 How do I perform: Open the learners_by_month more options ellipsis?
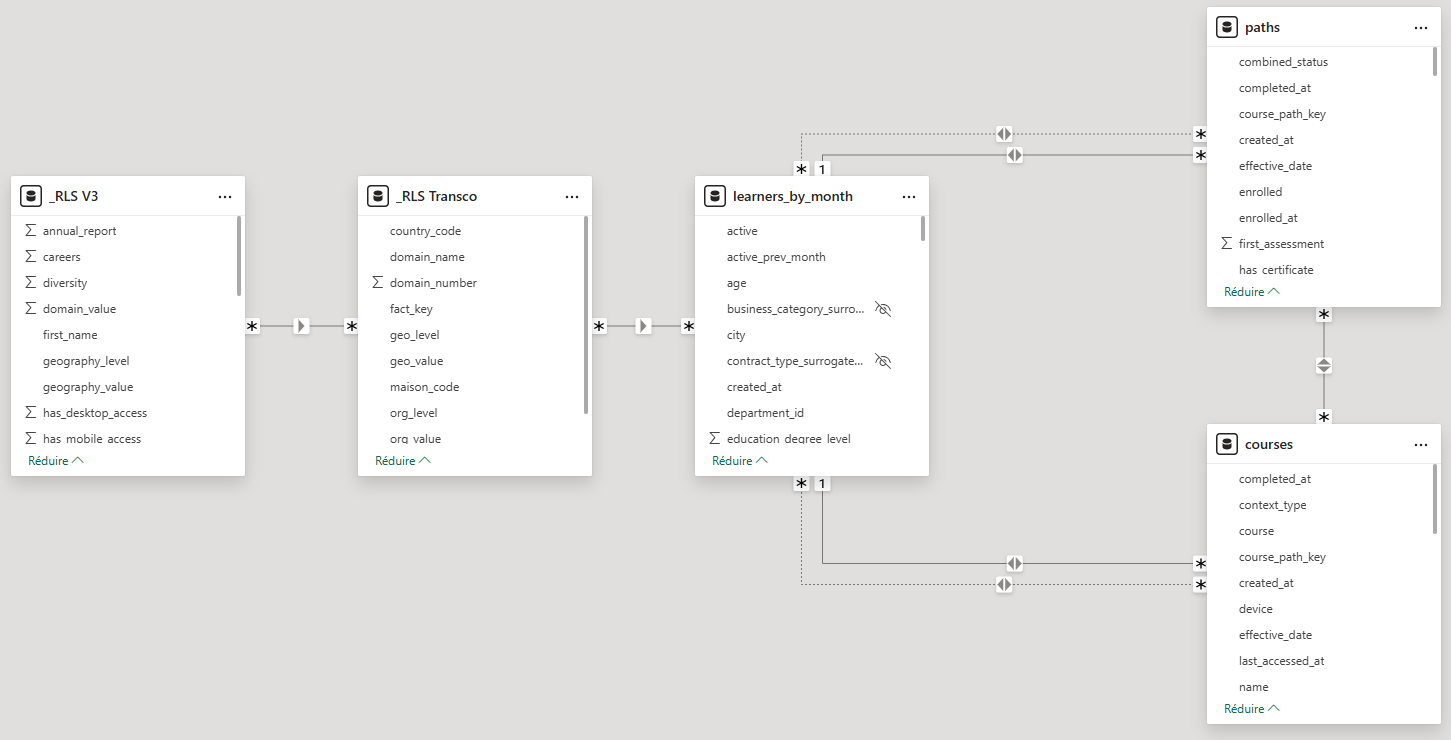click(x=909, y=197)
